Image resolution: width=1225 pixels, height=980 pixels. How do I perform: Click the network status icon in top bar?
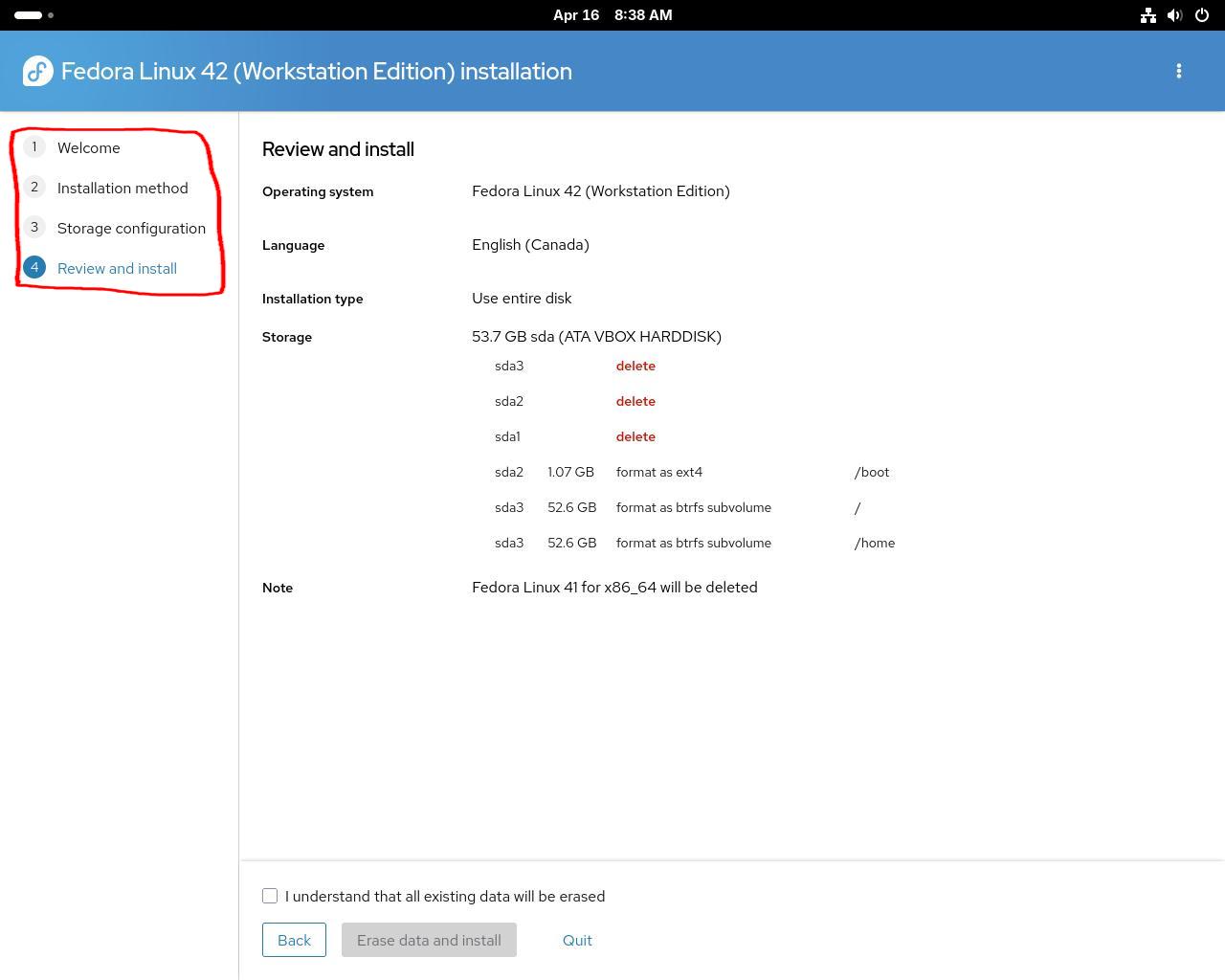[1147, 15]
